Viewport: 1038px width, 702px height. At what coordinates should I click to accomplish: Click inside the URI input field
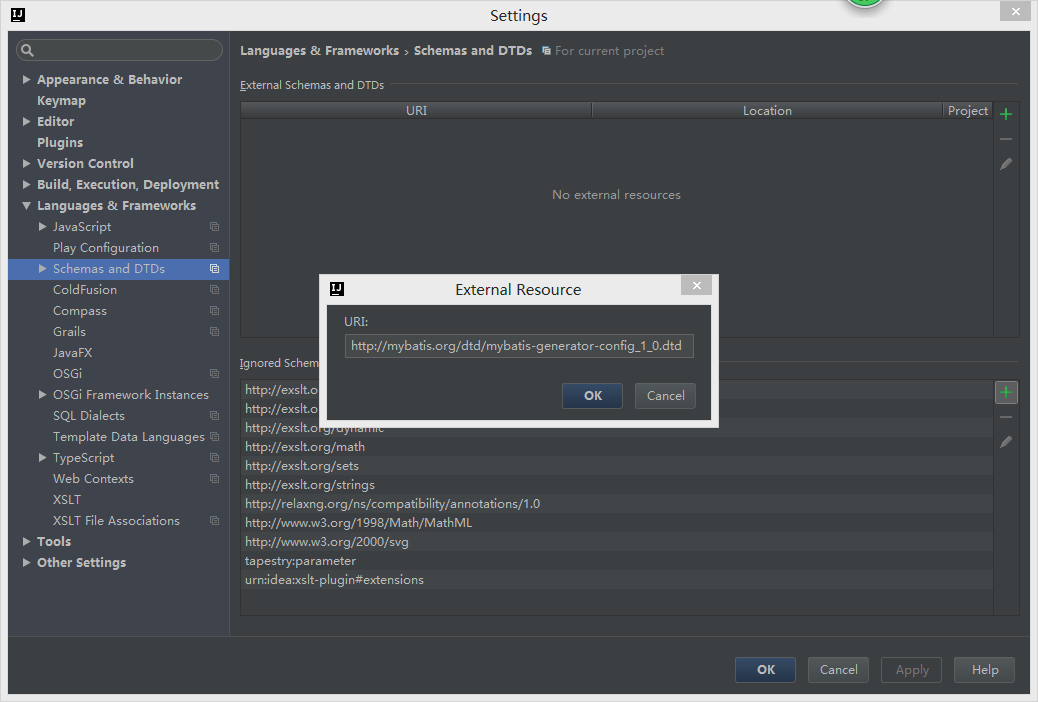pos(518,345)
